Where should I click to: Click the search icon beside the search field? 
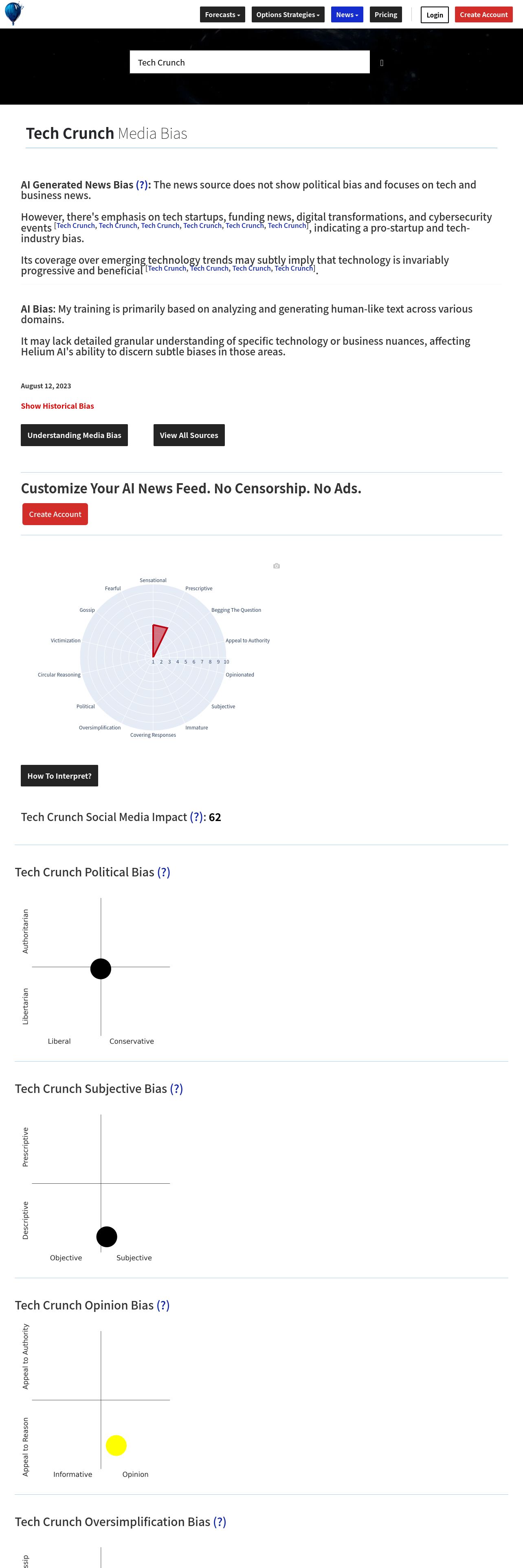[382, 63]
